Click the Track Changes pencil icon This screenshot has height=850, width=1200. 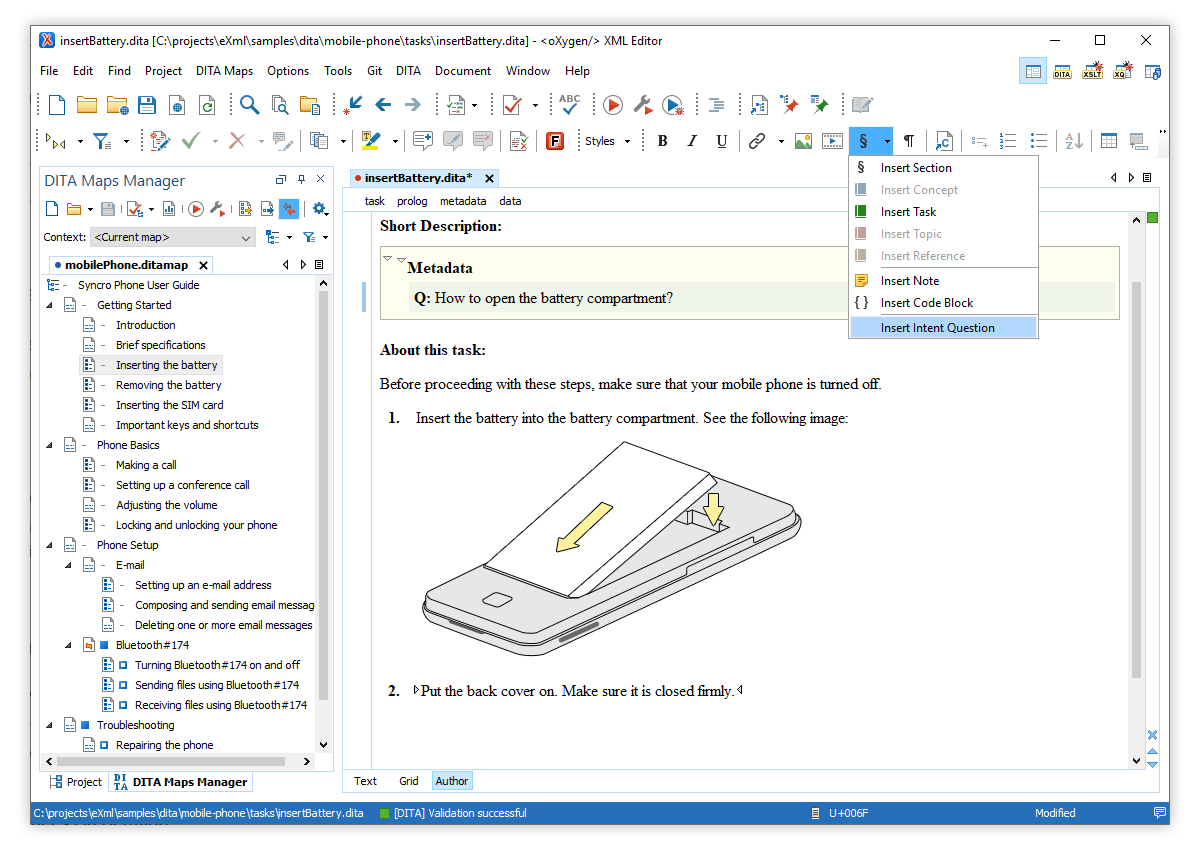pos(160,141)
